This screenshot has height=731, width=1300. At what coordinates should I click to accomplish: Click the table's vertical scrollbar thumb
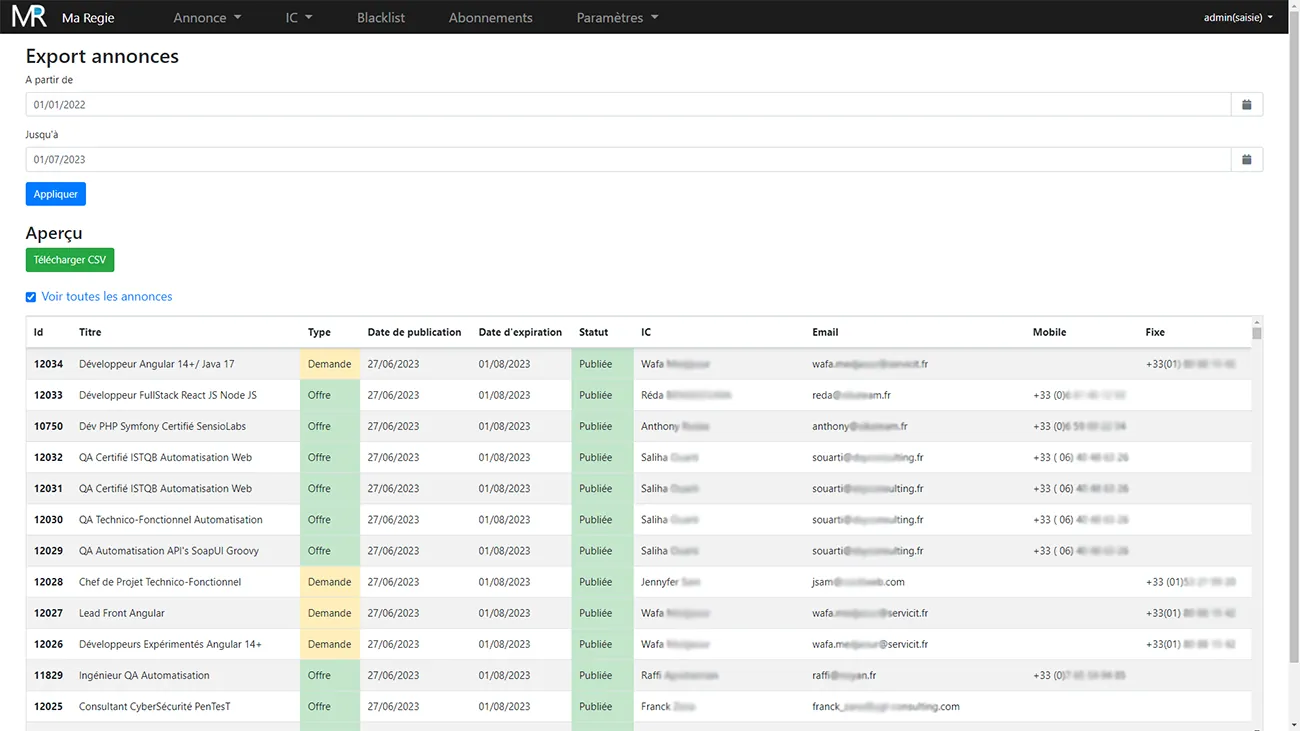[x=1257, y=333]
